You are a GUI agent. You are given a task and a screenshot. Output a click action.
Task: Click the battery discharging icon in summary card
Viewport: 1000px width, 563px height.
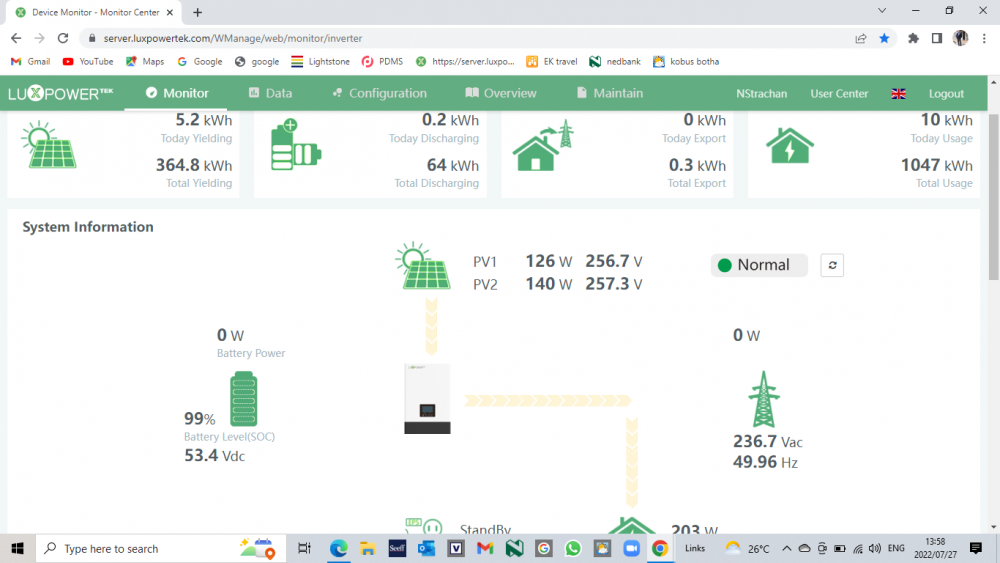(295, 145)
